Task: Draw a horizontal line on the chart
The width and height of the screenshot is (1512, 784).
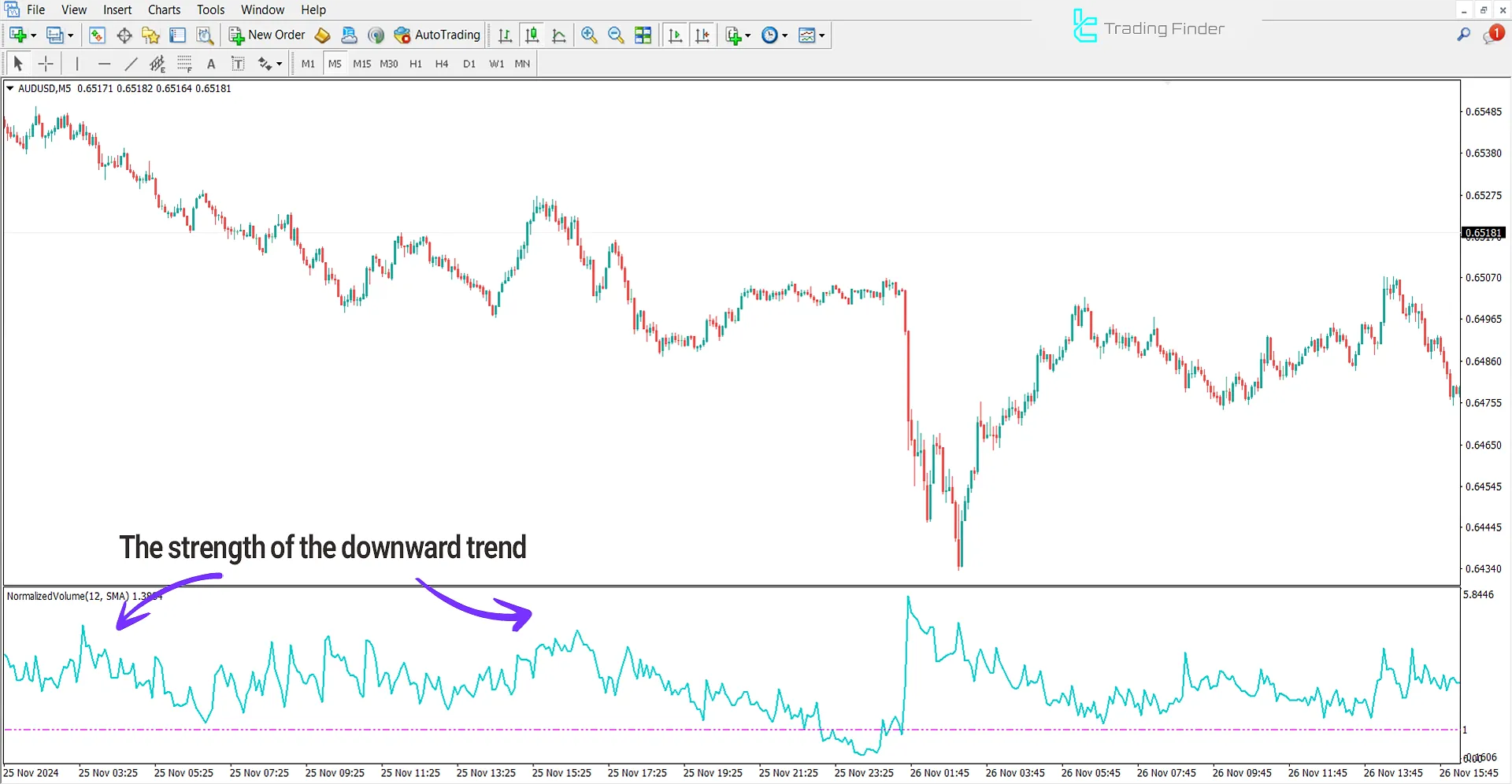Action: tap(105, 63)
